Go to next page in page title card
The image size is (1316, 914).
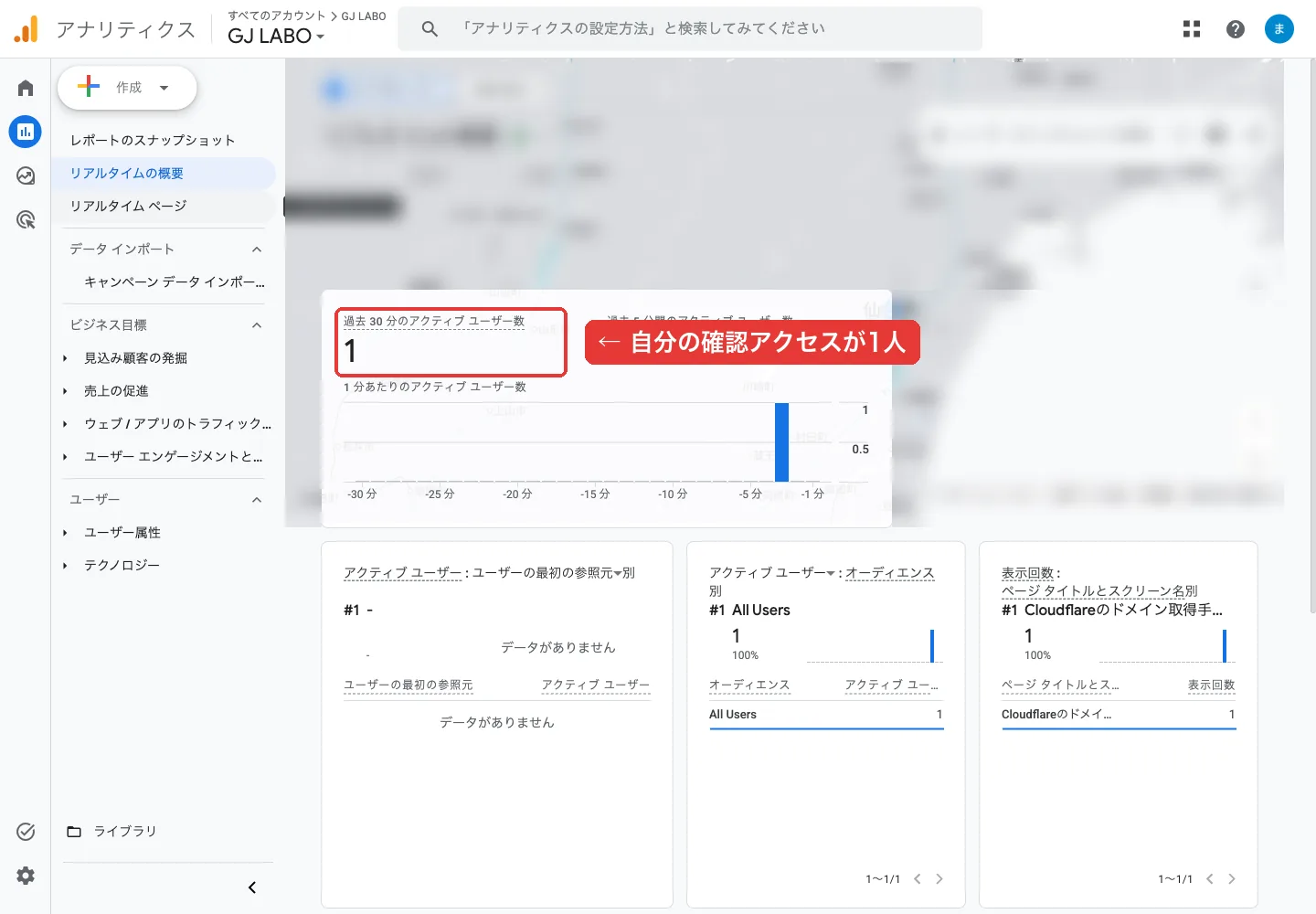point(1232,879)
